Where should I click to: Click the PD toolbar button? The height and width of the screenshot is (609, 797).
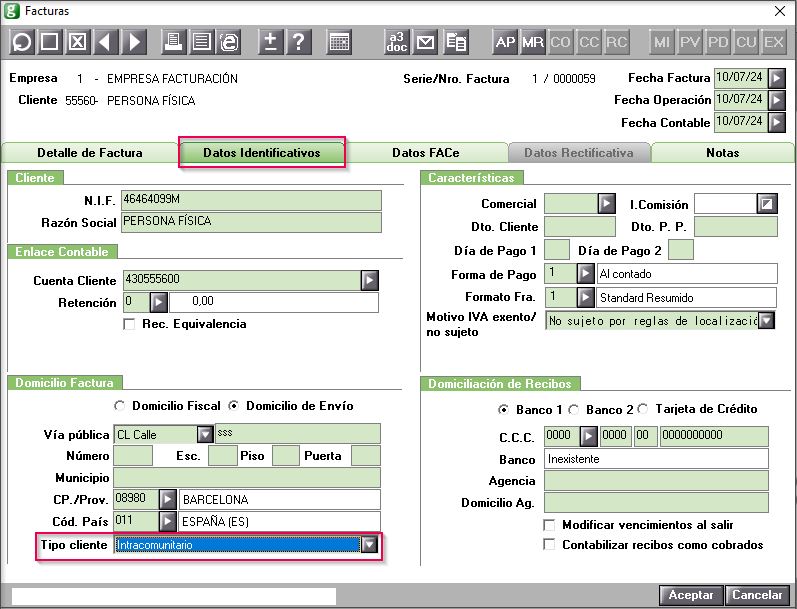pos(718,42)
